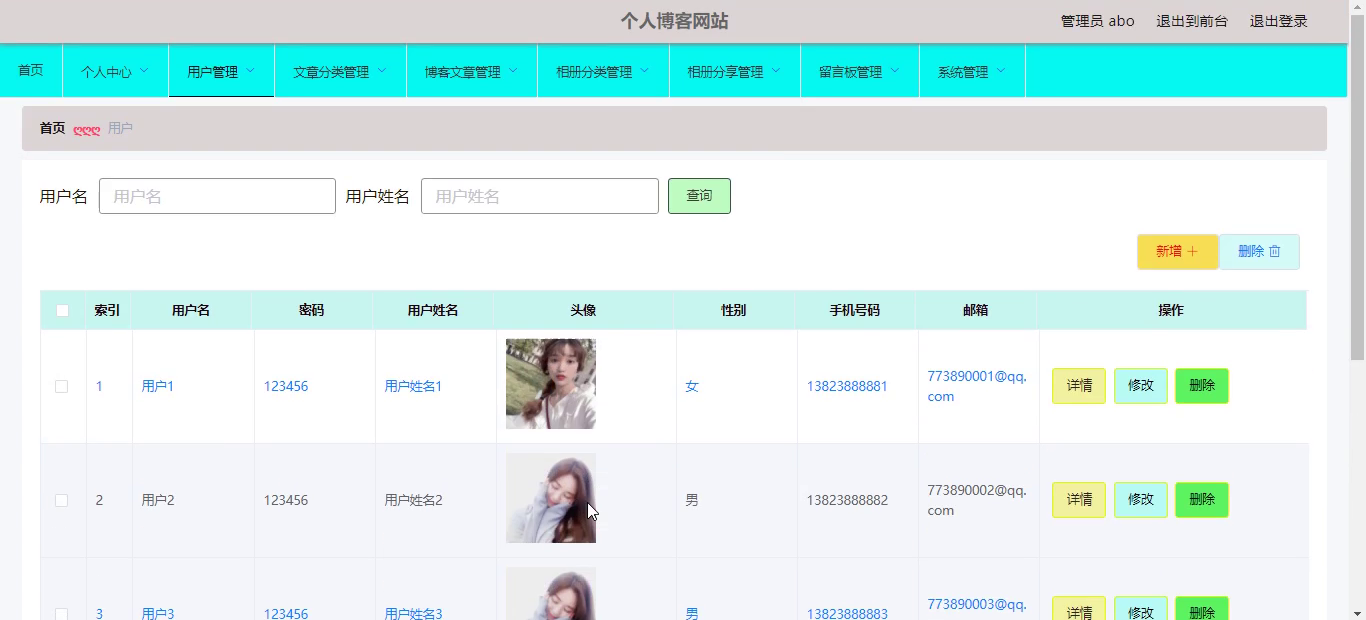
Task: Click green 删除 button for 用户1
Action: pos(1202,386)
